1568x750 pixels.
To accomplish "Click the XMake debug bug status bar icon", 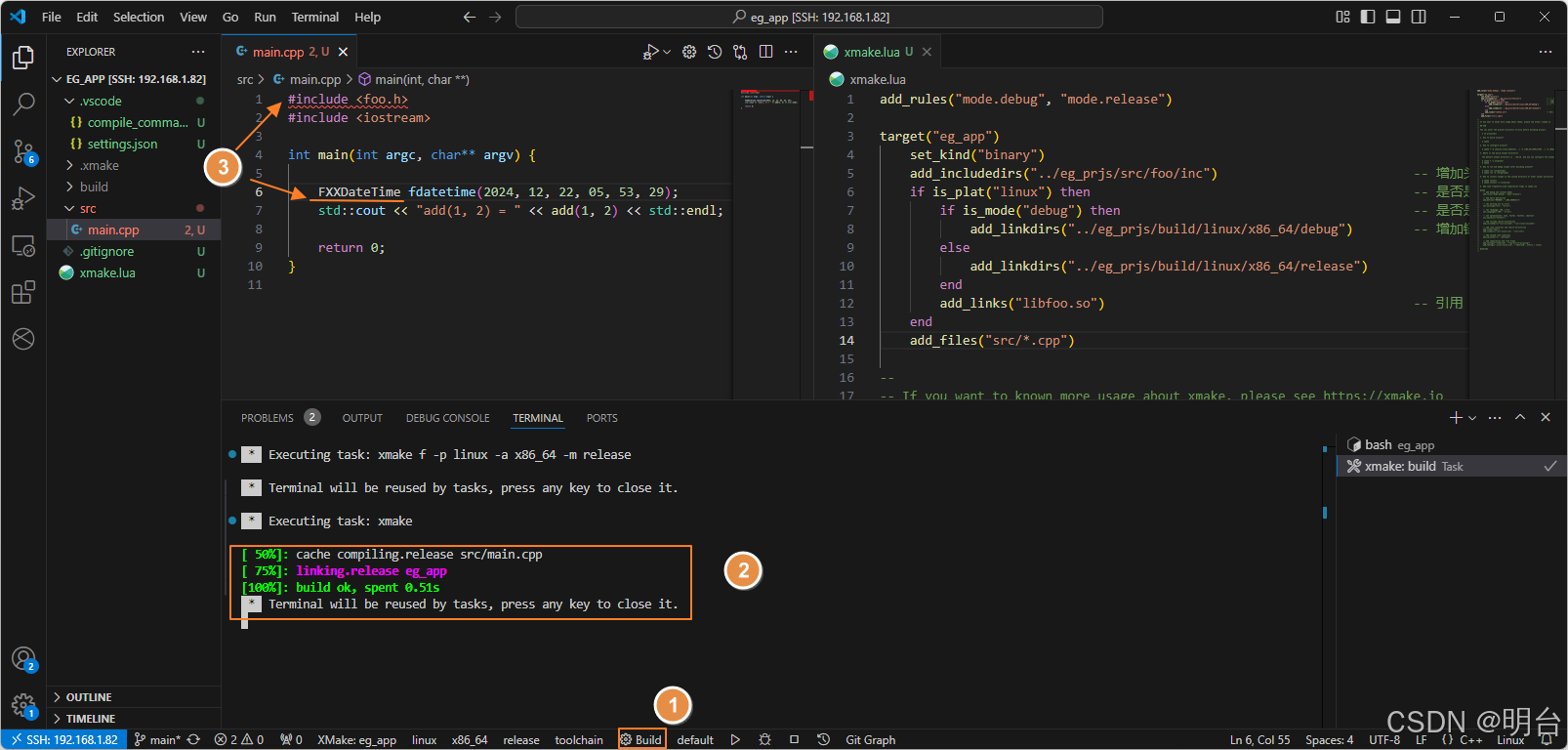I will (x=764, y=740).
